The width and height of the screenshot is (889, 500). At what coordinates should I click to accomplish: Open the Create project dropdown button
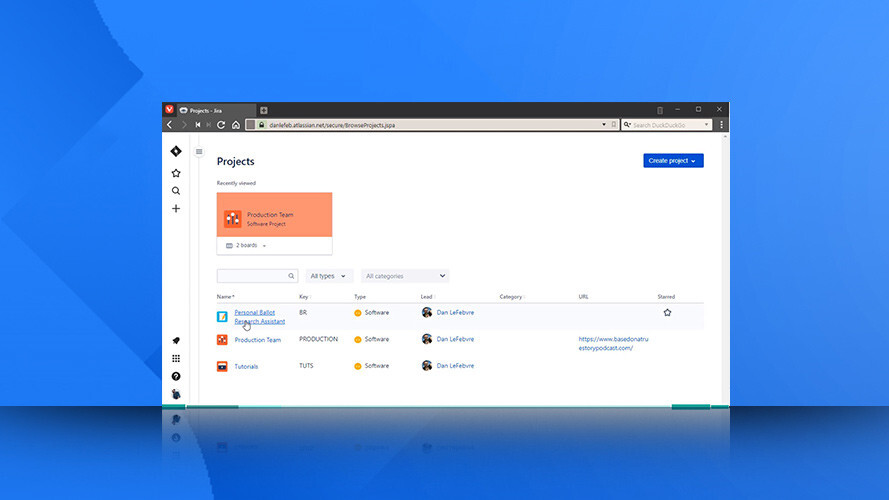click(673, 160)
